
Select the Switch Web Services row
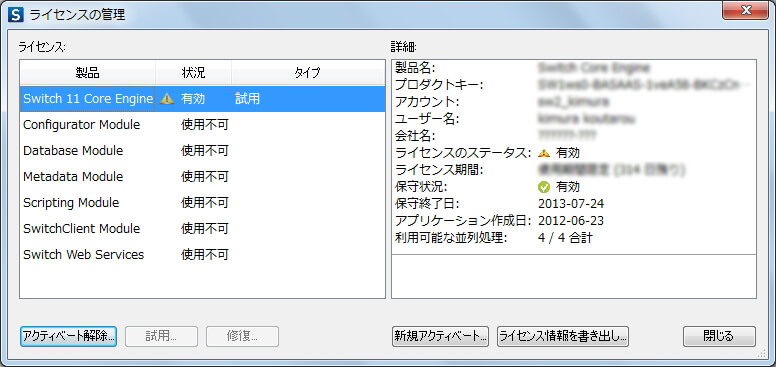[x=202, y=255]
